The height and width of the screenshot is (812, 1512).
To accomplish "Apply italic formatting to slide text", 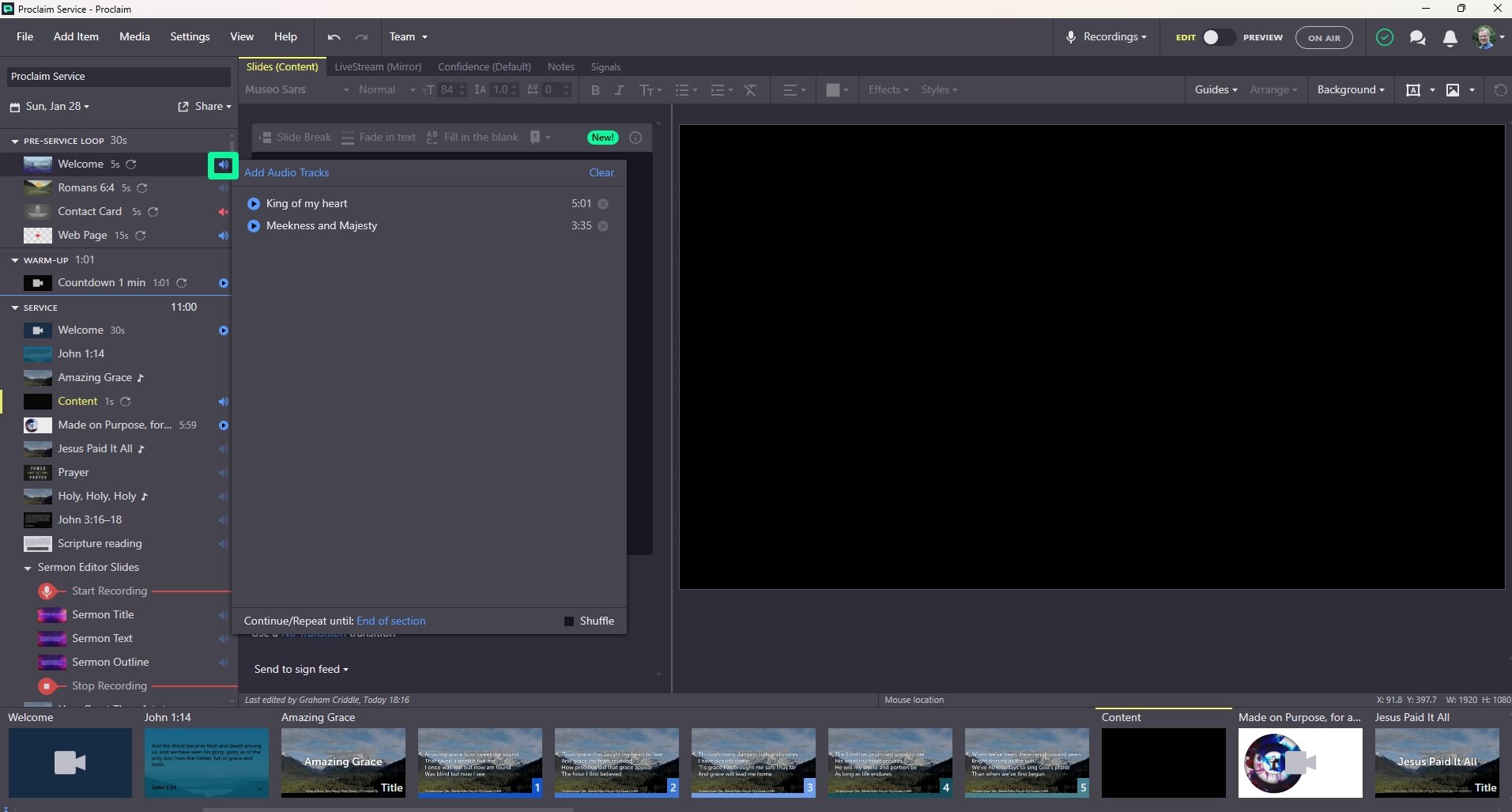I will 620,90.
